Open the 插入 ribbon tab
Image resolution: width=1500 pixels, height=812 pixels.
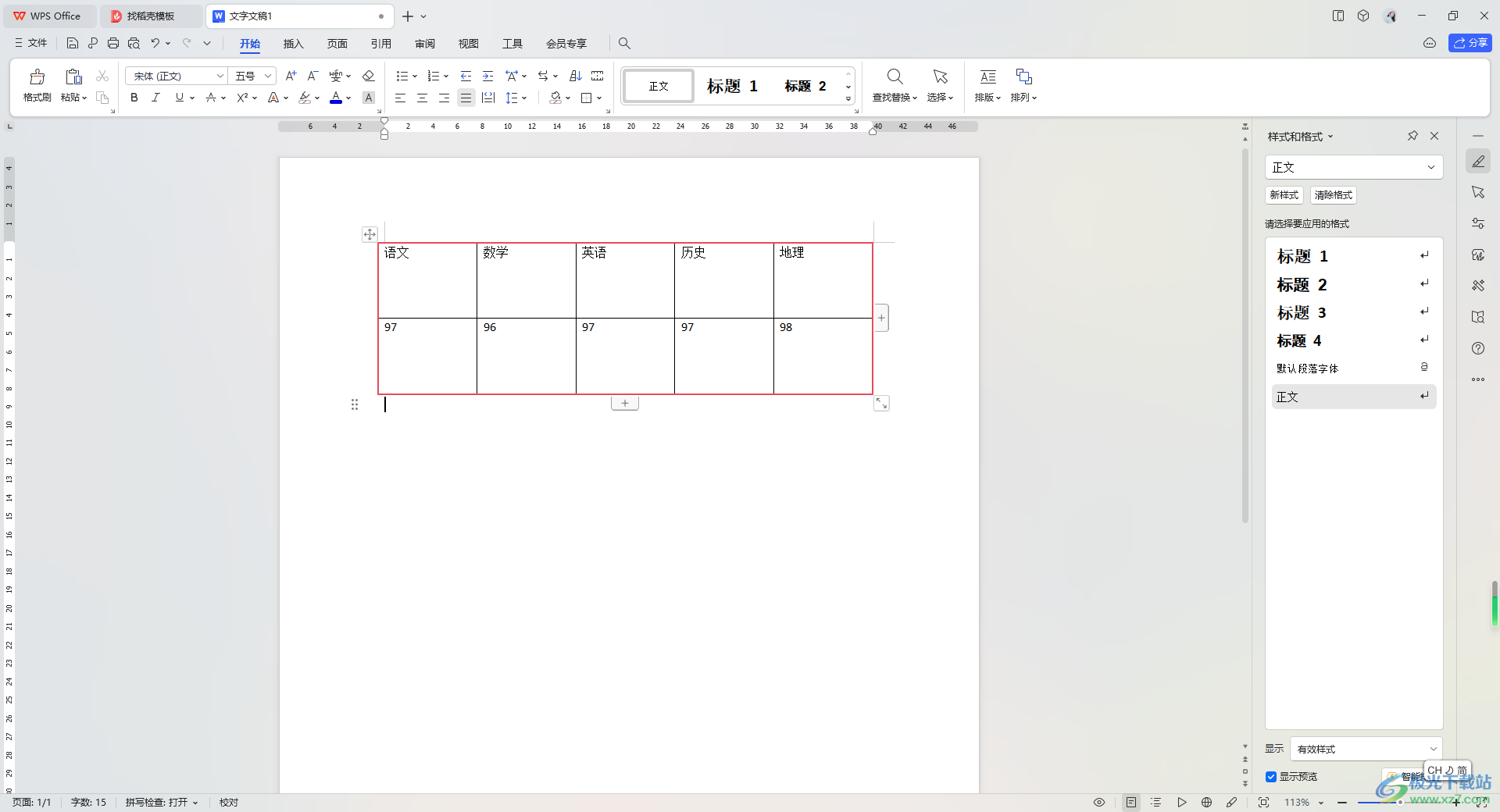coord(293,43)
